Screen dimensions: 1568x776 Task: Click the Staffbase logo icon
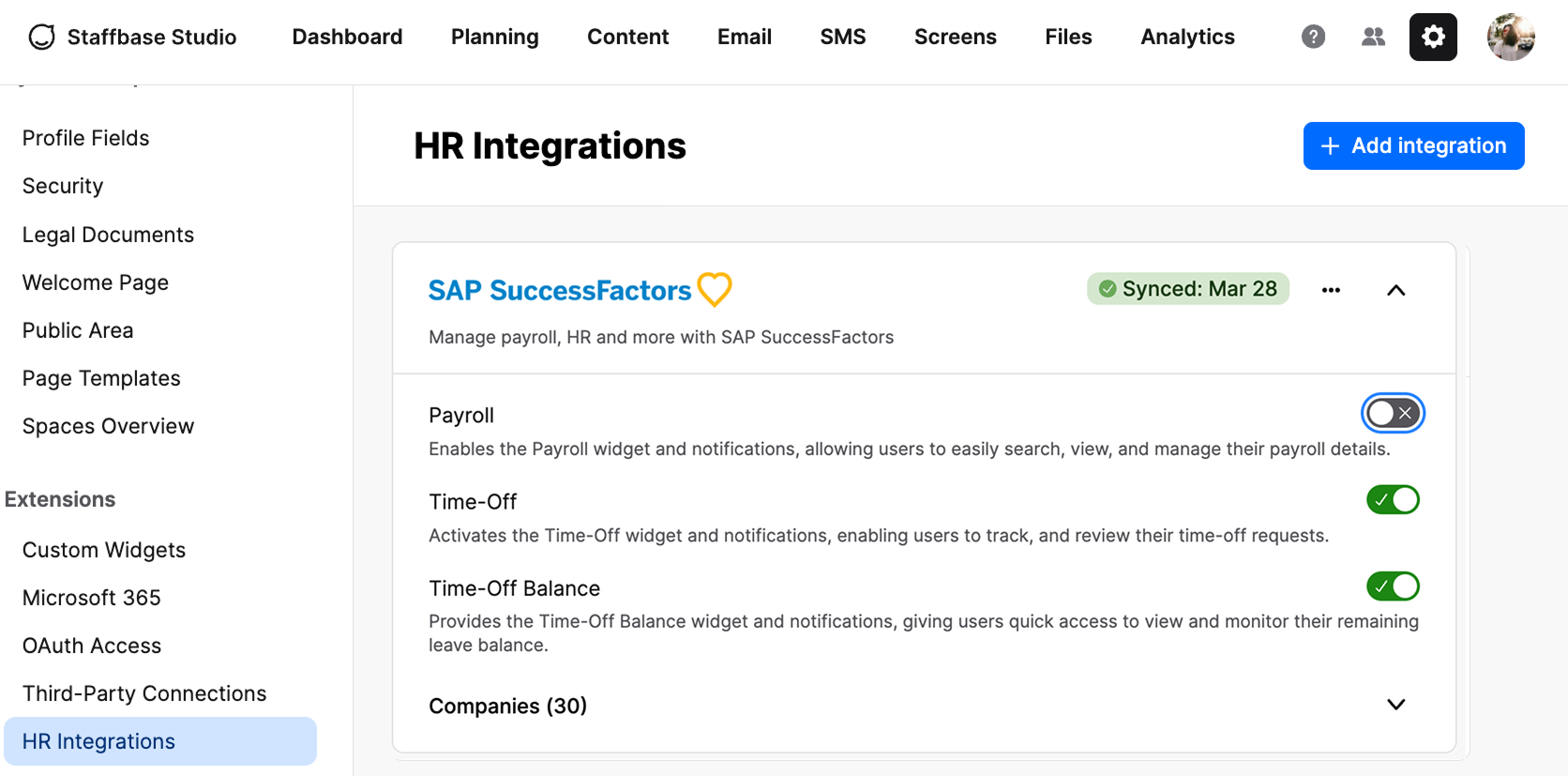[40, 37]
